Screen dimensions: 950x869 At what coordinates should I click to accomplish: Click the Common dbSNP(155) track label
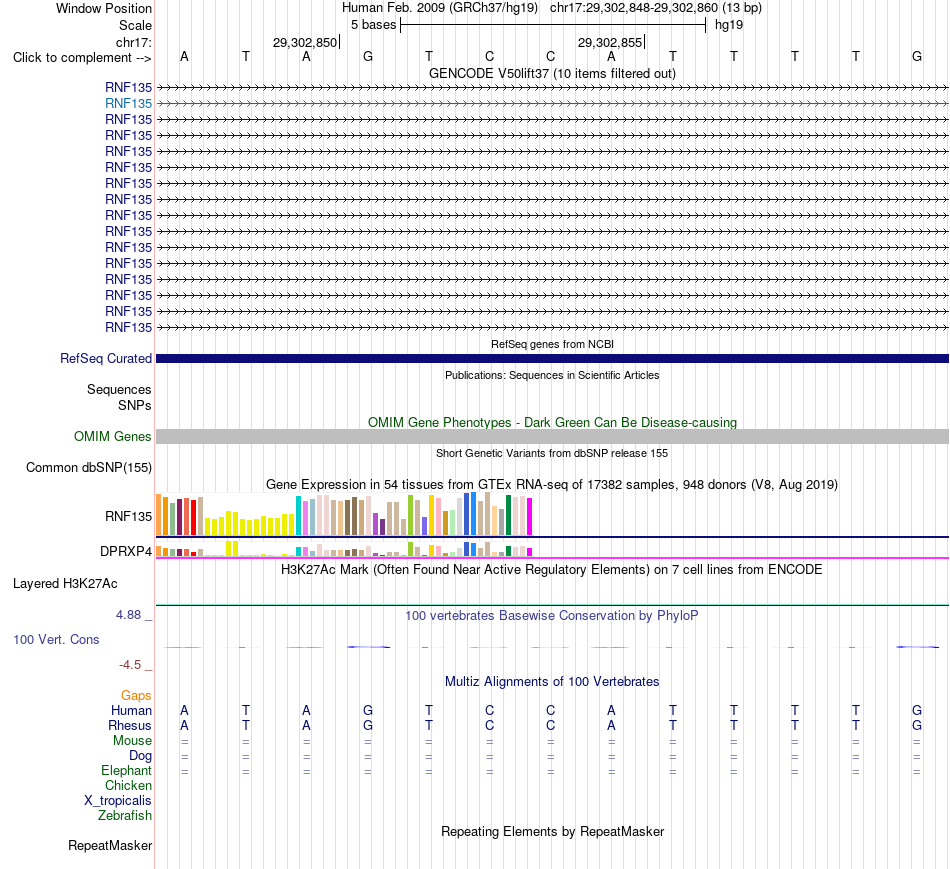(x=89, y=467)
